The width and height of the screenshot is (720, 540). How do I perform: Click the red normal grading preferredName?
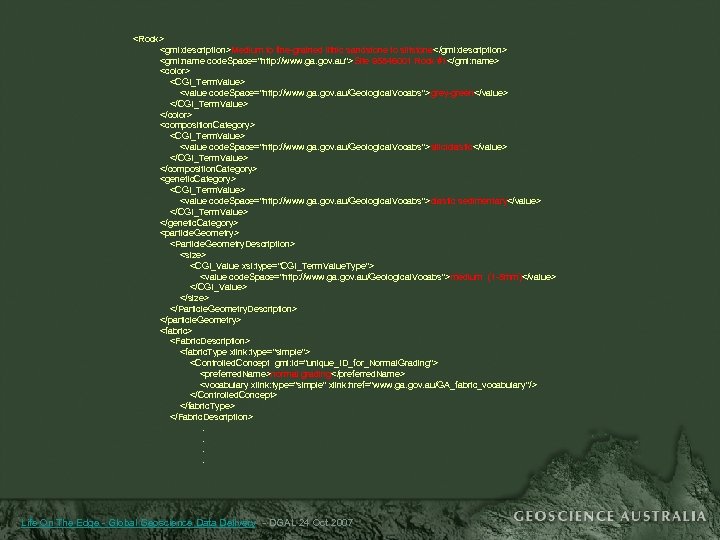coord(302,374)
